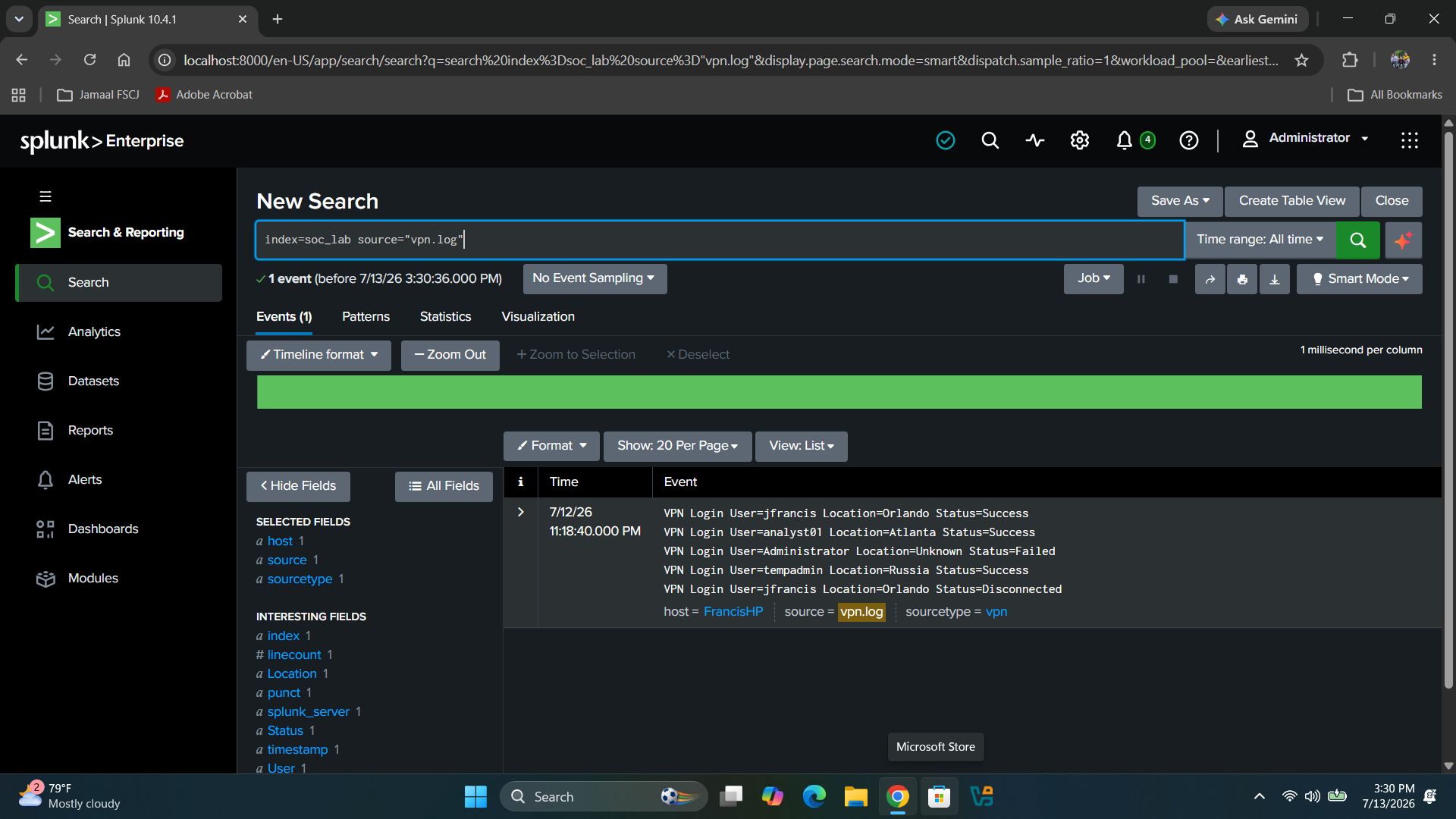This screenshot has height=819, width=1456.
Task: Click the Location interesting field link
Action: [292, 674]
